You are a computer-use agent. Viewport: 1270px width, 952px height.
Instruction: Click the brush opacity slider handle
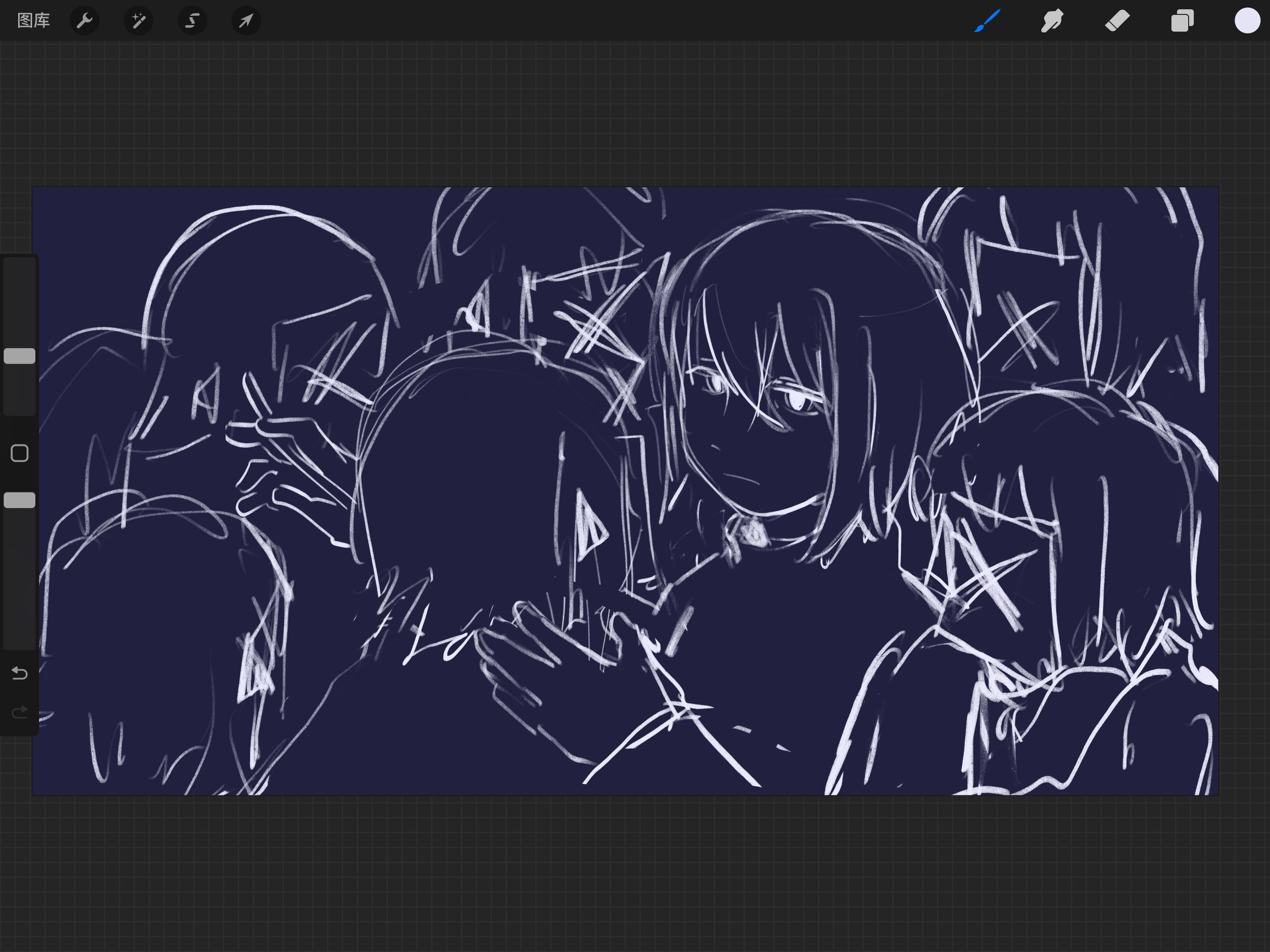20,500
